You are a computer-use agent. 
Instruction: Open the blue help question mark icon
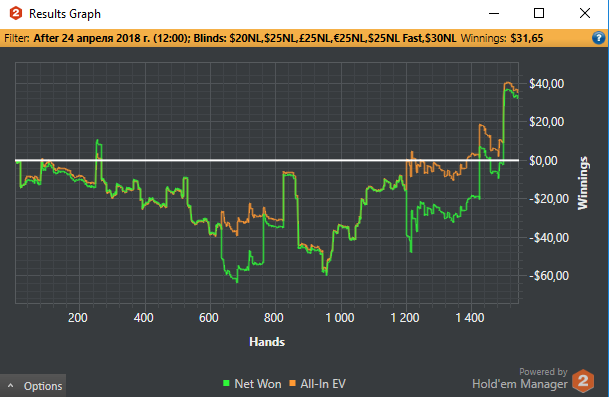click(x=598, y=38)
